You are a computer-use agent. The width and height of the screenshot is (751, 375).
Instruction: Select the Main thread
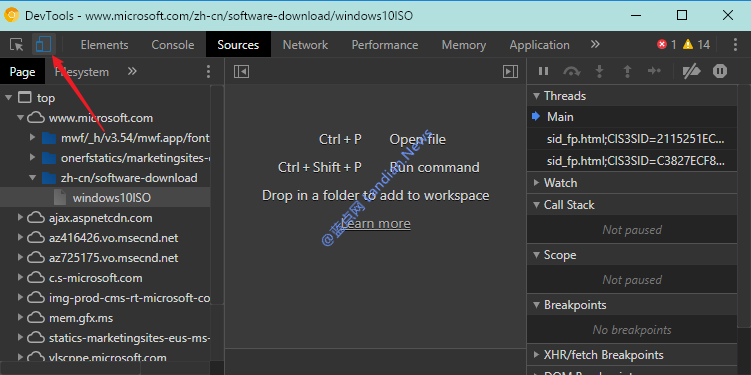pyautogui.click(x=632, y=117)
